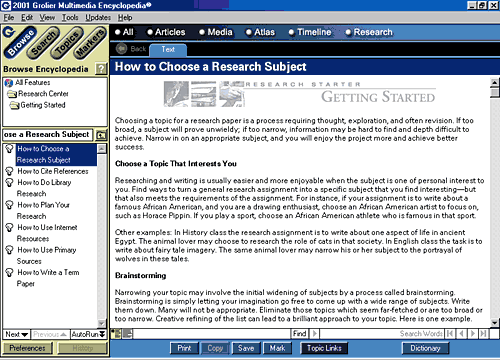
Task: Select the Atlas radio filter
Action: (260, 32)
